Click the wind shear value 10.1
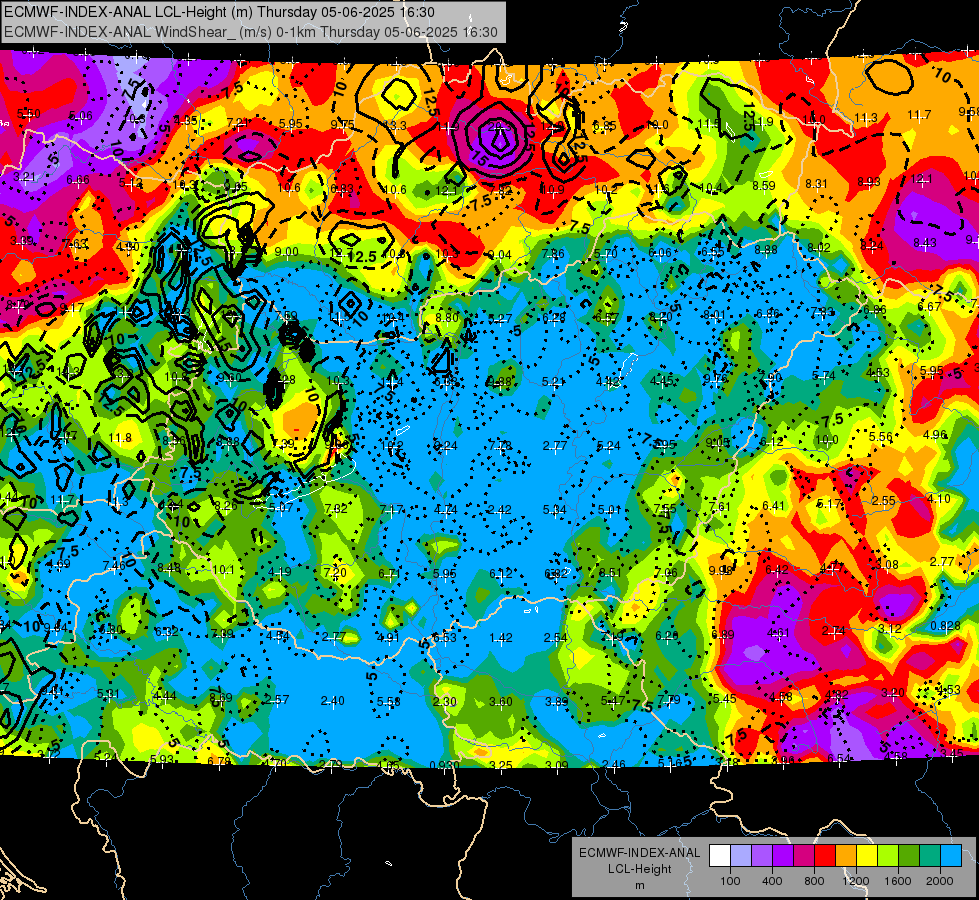Image resolution: width=979 pixels, height=900 pixels. tap(224, 570)
